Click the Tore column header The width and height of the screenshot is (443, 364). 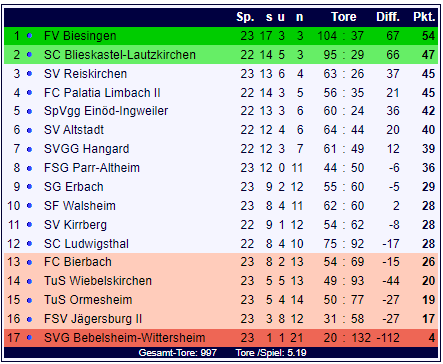(x=344, y=17)
